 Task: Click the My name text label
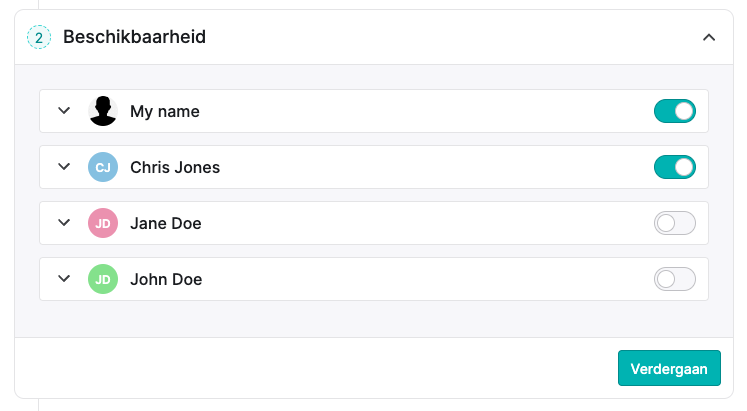(x=165, y=111)
